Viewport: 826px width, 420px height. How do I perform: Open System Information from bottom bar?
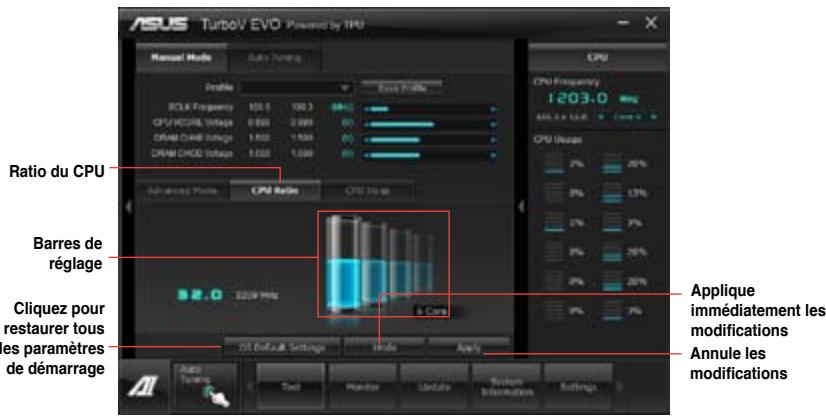coord(506,387)
